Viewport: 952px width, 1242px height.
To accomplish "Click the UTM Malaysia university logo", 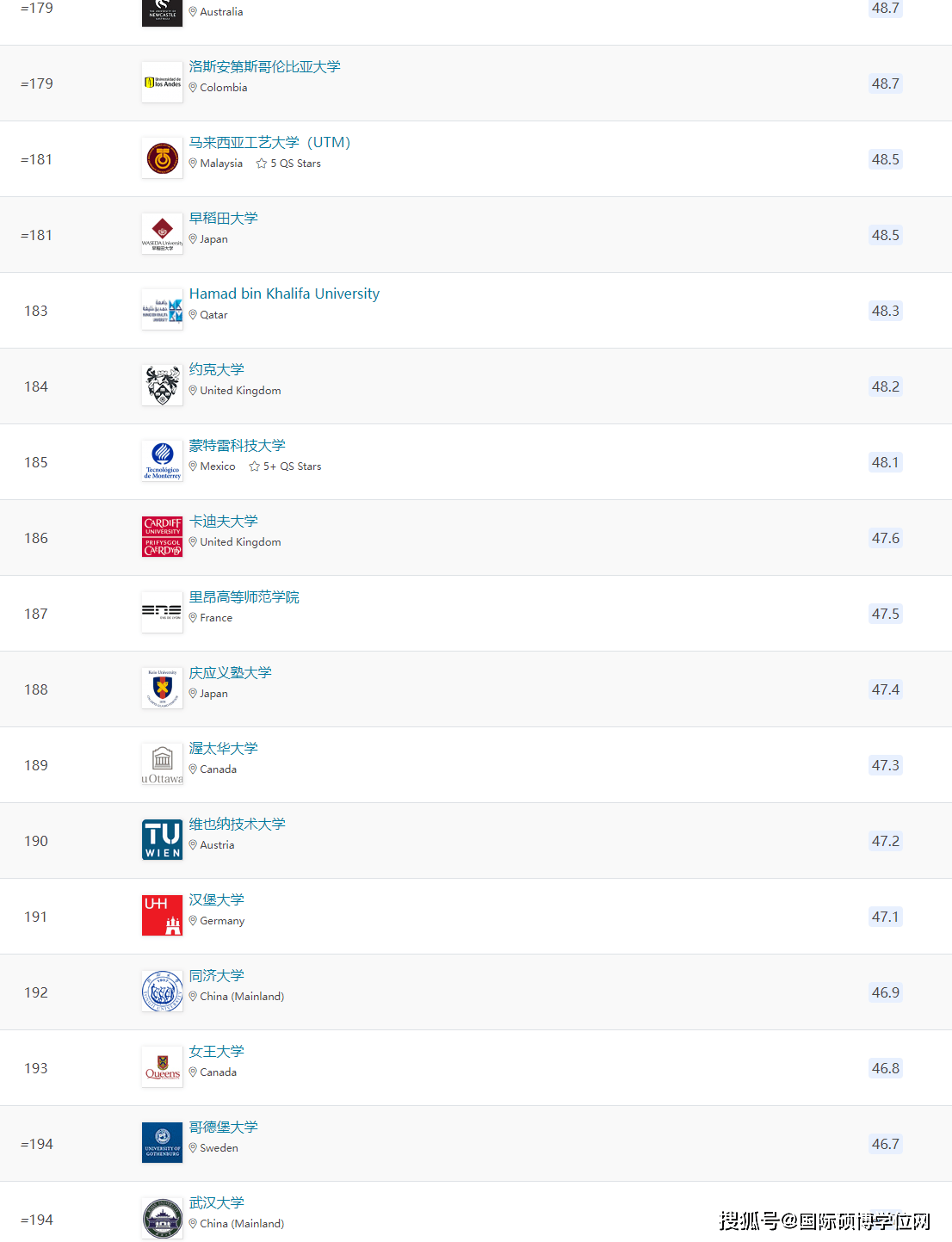I will pos(162,158).
